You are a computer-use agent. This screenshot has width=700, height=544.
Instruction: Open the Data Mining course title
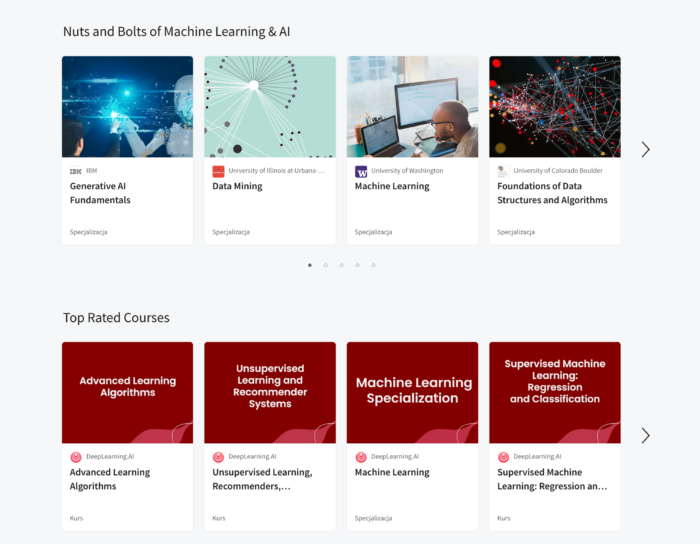(237, 186)
